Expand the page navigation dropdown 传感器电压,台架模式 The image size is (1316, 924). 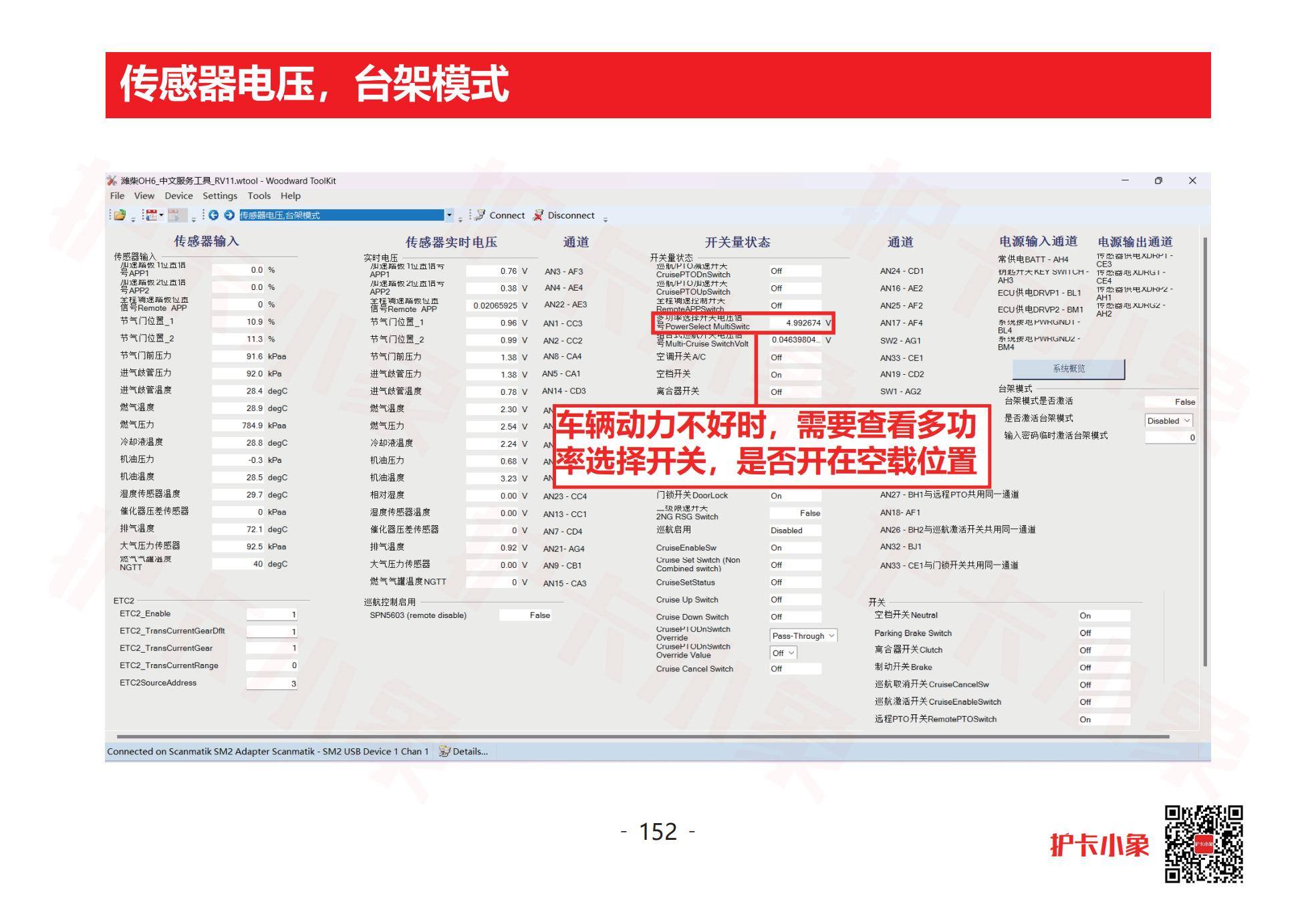coord(450,215)
